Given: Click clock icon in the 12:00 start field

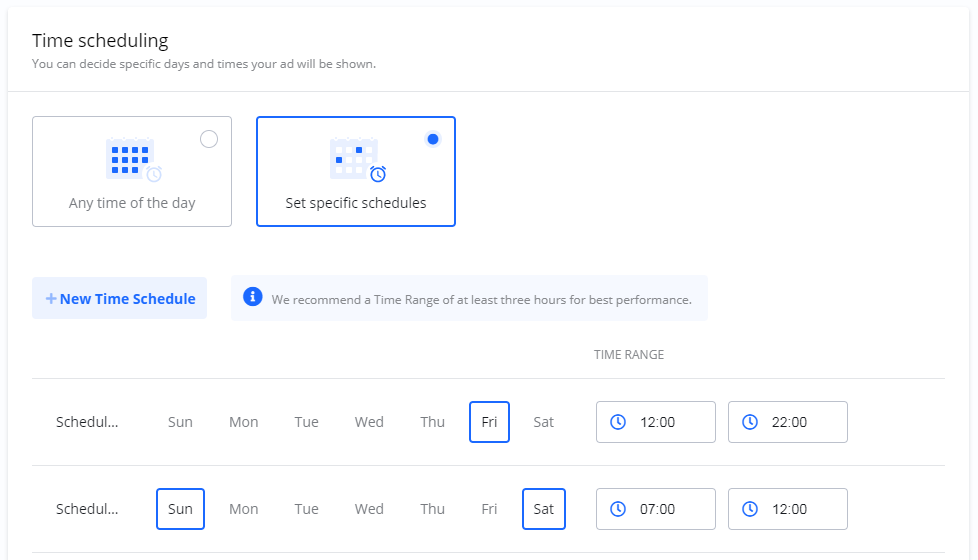Looking at the screenshot, I should 618,422.
